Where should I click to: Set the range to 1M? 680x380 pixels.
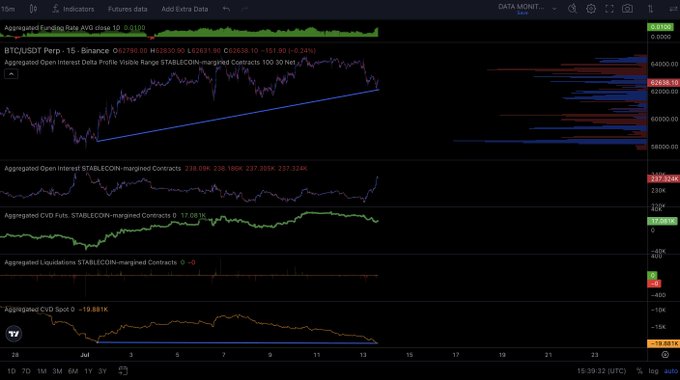42,371
